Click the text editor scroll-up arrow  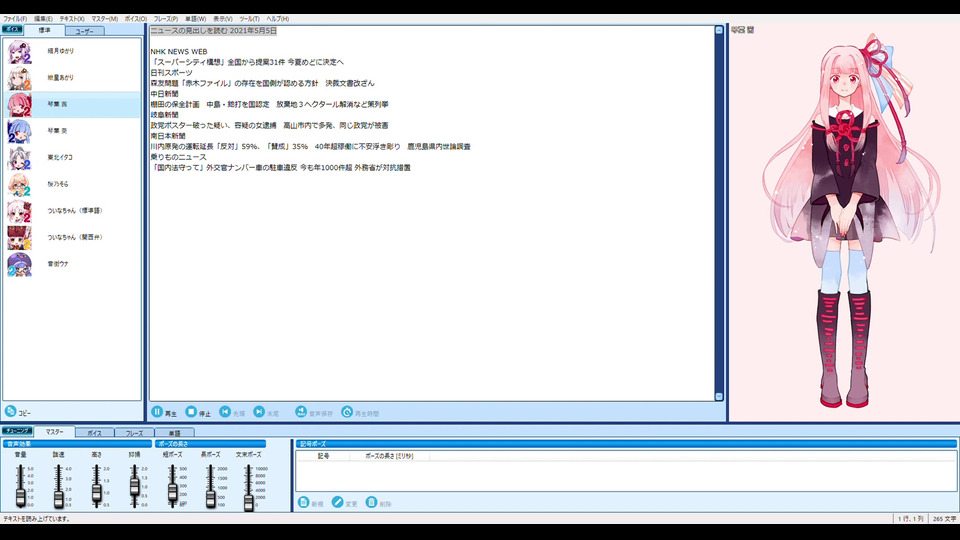[x=719, y=30]
